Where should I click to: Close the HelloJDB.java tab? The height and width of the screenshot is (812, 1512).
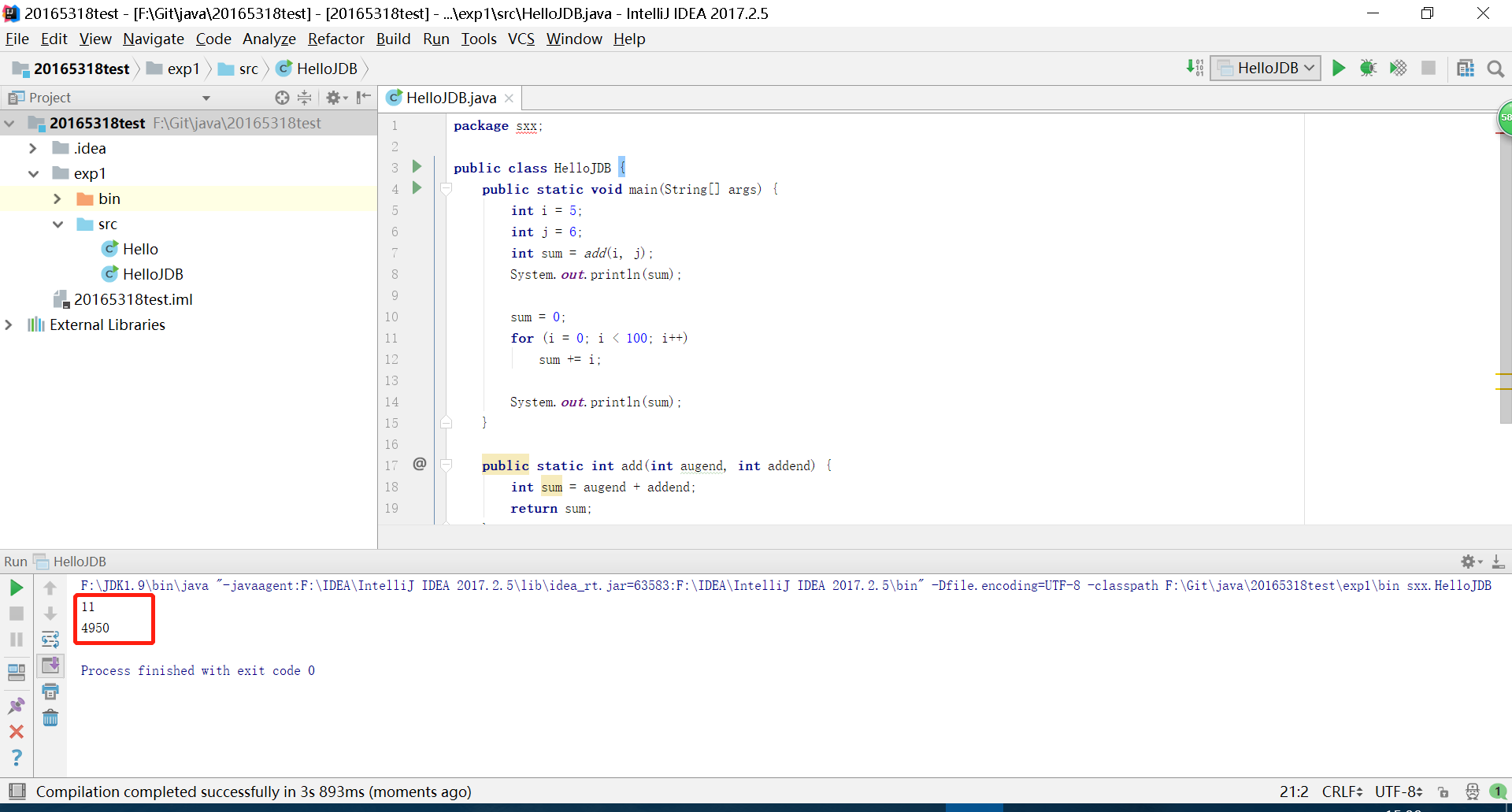point(509,98)
